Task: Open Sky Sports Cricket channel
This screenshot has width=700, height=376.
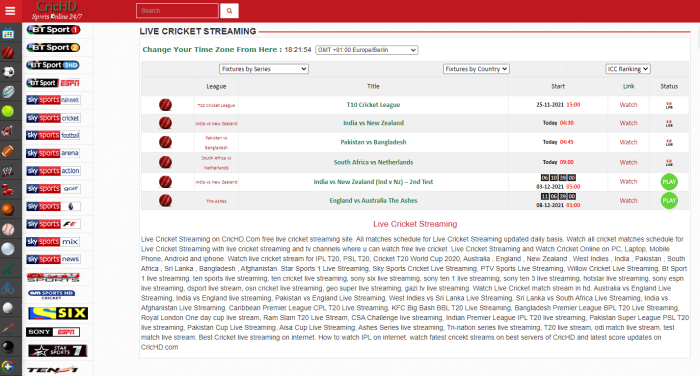Action: (53, 118)
